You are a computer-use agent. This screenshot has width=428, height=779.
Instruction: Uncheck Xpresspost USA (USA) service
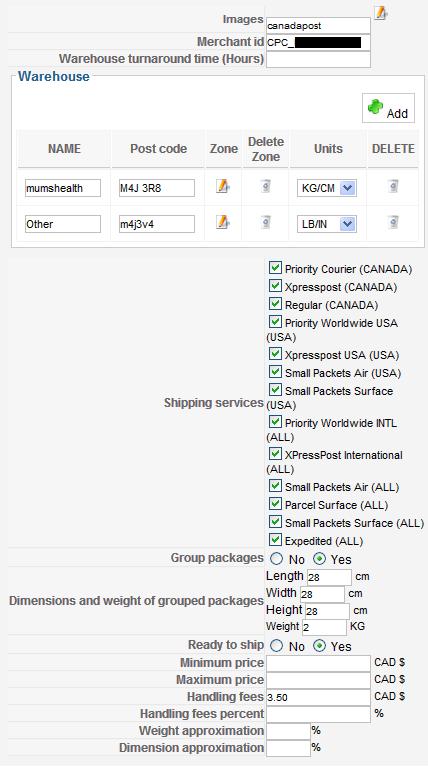point(275,354)
